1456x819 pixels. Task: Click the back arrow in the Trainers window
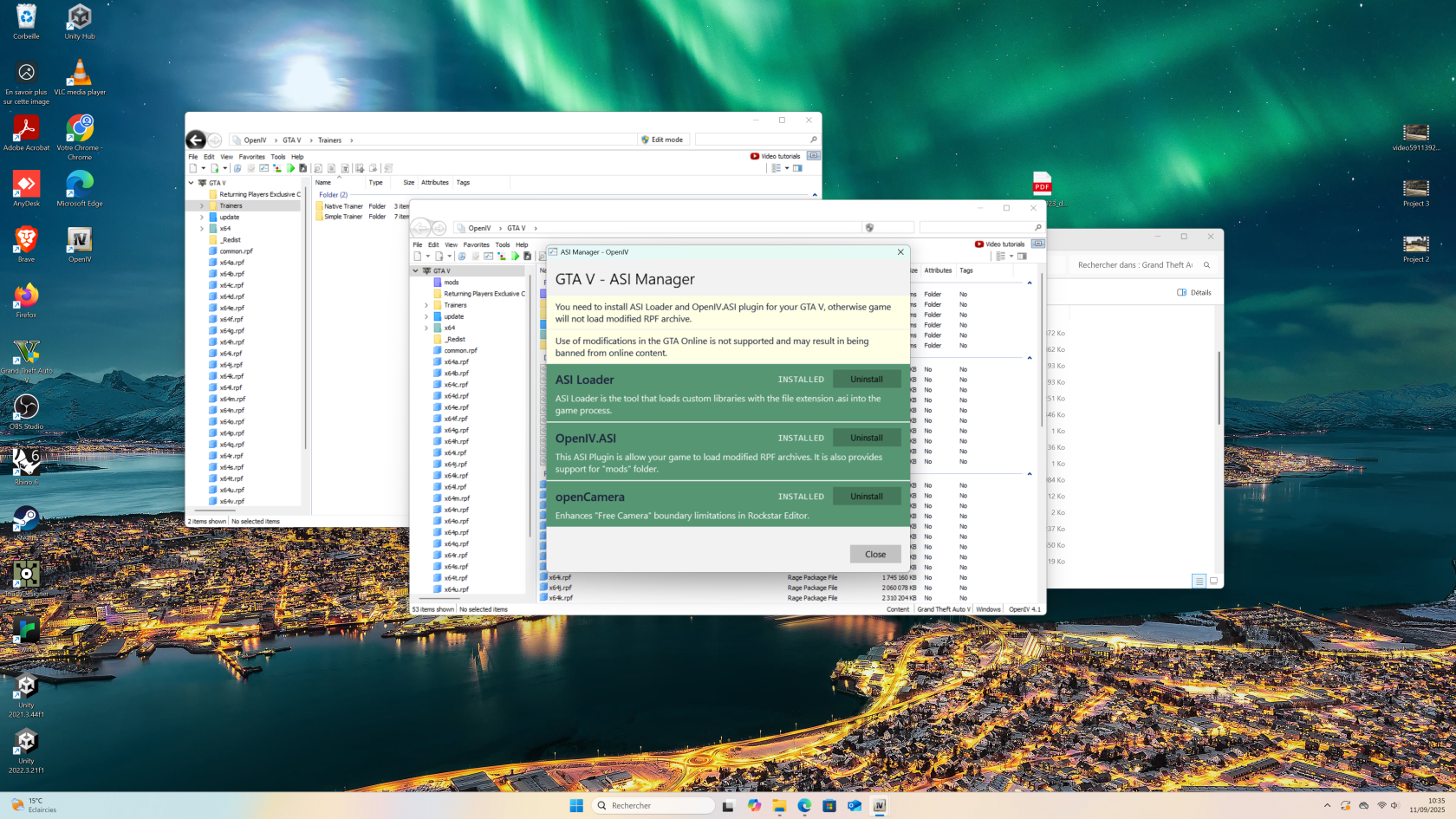click(196, 140)
